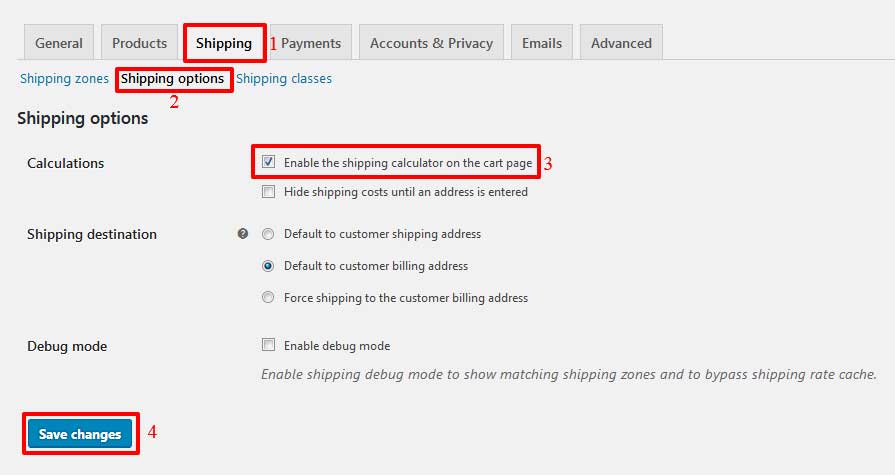The height and width of the screenshot is (475, 895).
Task: Enable Hide shipping costs until address entered
Action: click(268, 191)
